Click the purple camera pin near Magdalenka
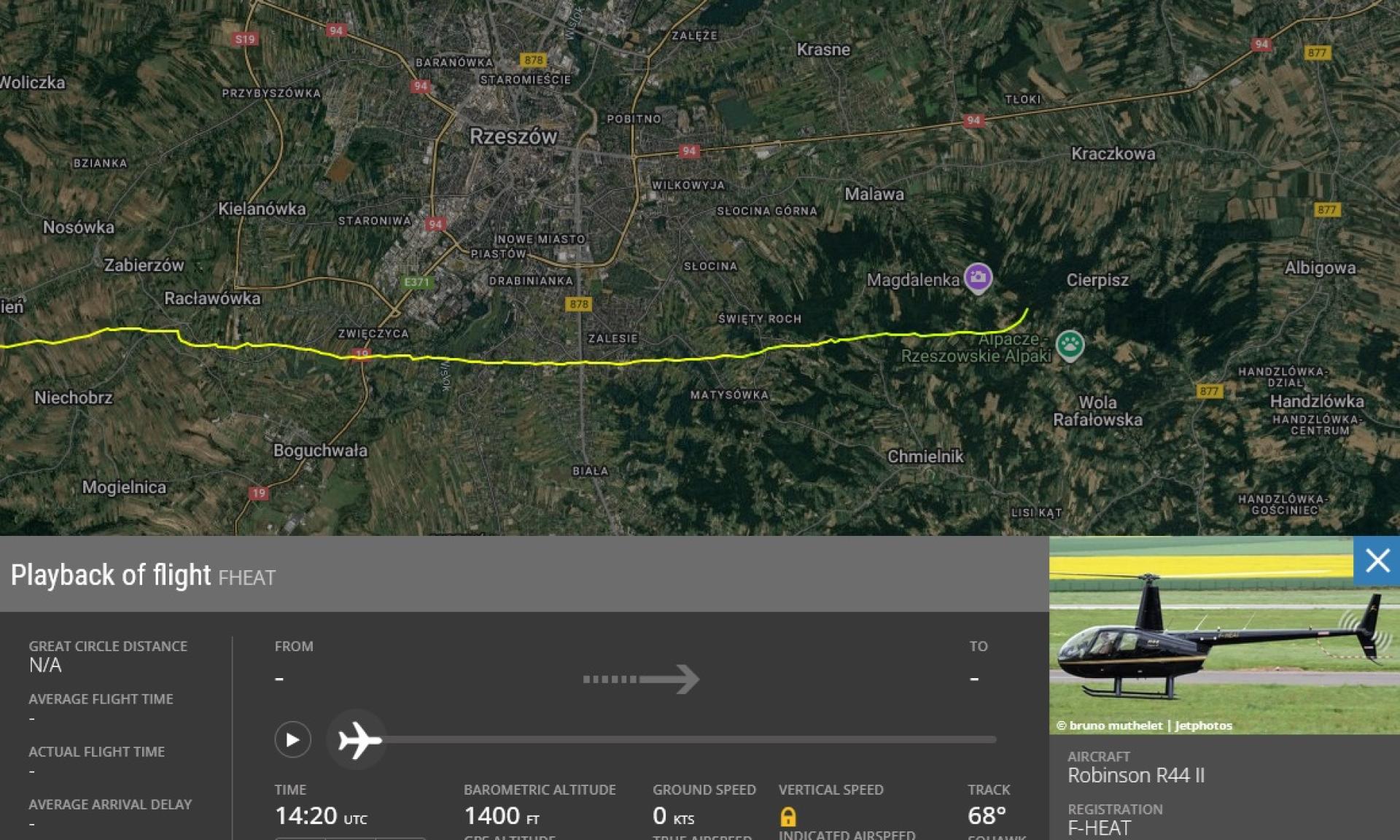Viewport: 1400px width, 840px height. pos(978,278)
